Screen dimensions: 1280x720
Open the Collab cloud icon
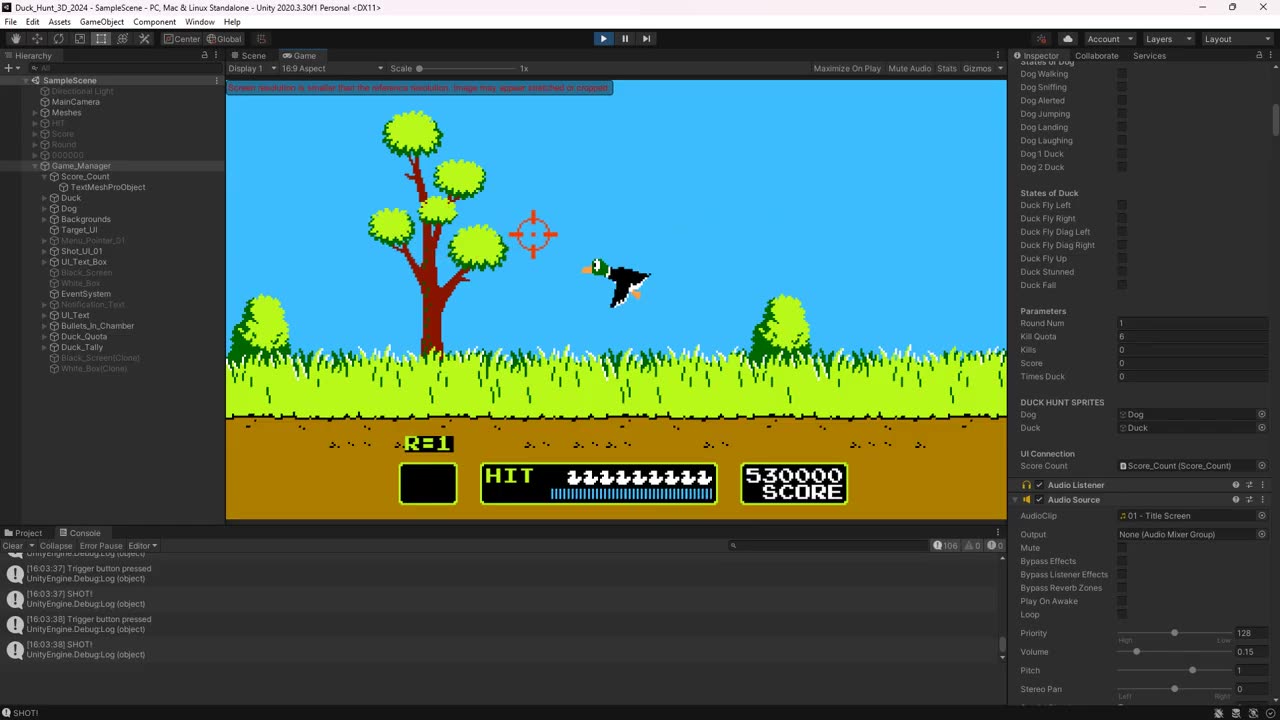(1067, 39)
